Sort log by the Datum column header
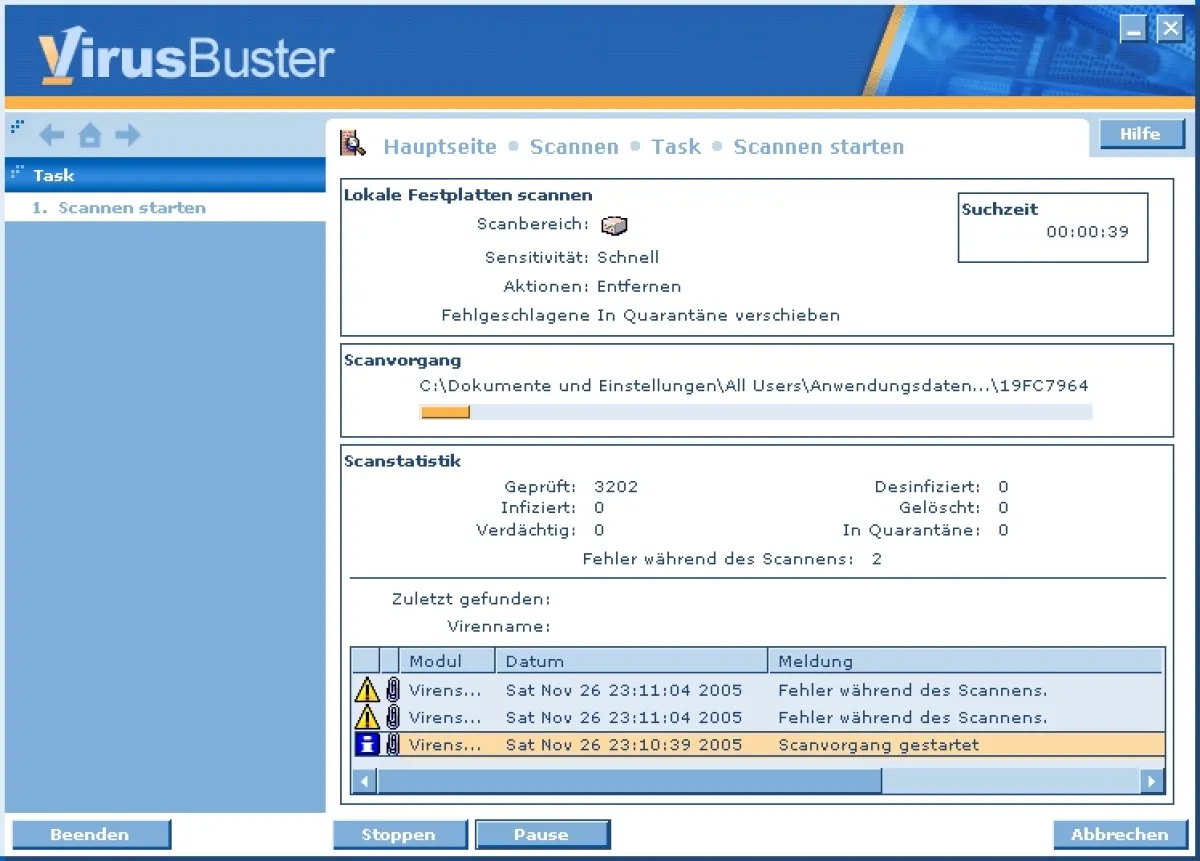The width and height of the screenshot is (1200, 861). click(631, 661)
